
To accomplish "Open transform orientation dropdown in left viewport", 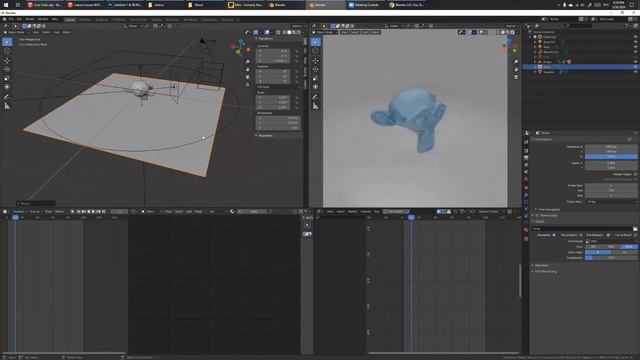I will pyautogui.click(x=132, y=26).
